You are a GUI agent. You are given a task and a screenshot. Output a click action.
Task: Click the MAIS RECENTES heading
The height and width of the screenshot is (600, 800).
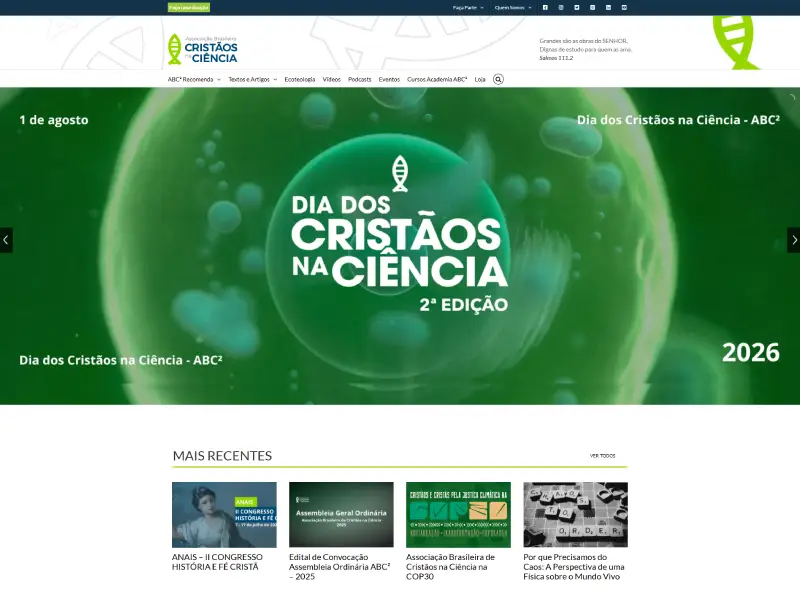click(222, 456)
